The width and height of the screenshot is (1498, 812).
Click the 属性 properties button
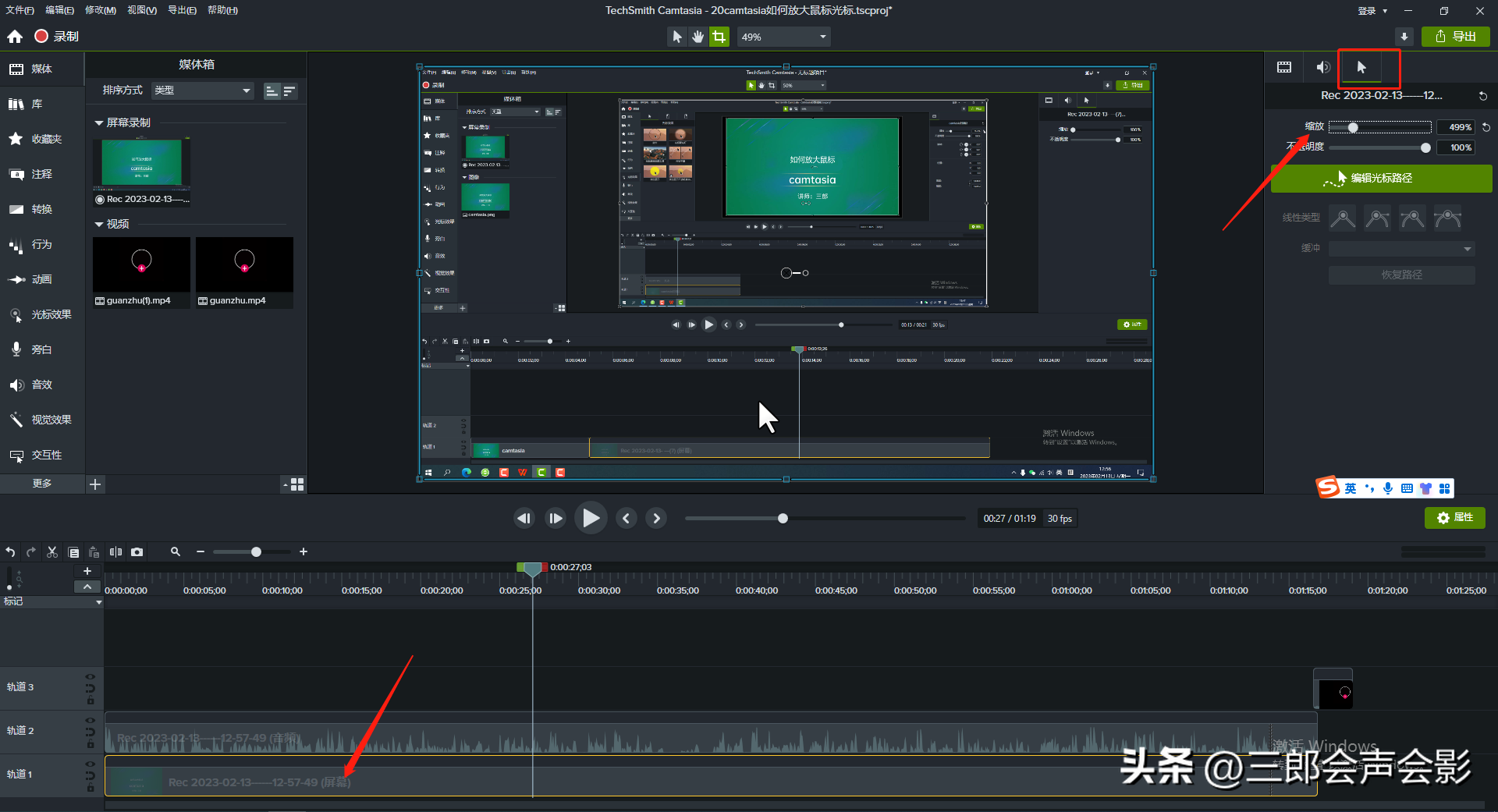(1455, 518)
